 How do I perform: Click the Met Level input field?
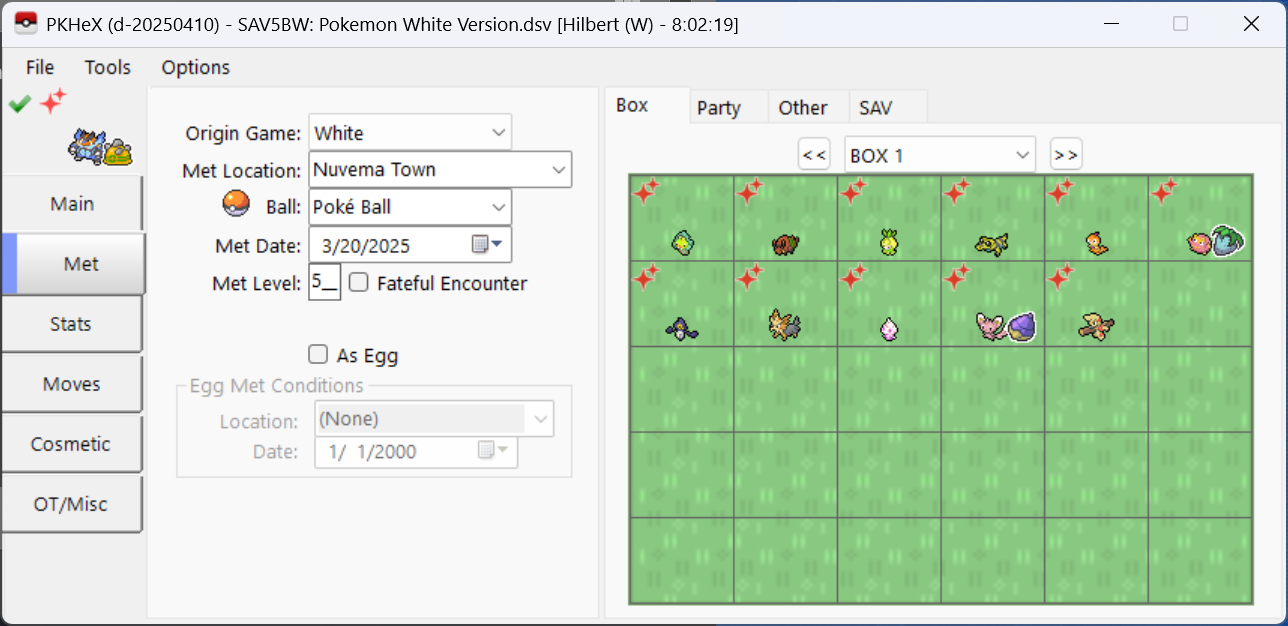pos(324,283)
